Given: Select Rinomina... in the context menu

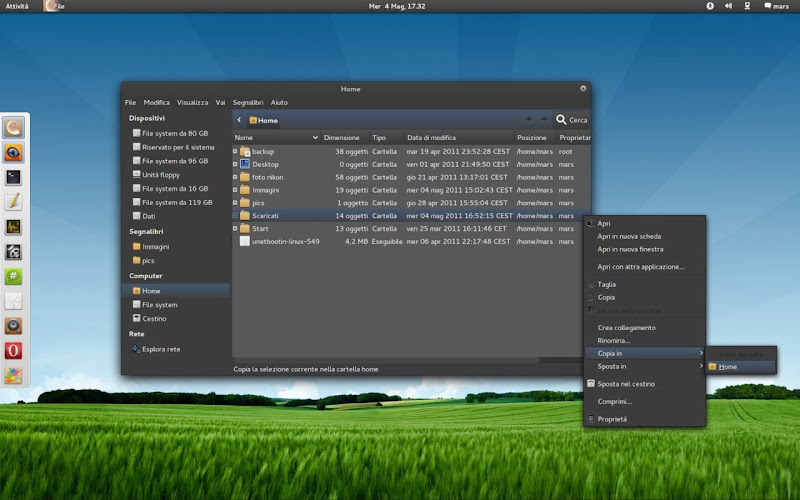Looking at the screenshot, I should click(614, 340).
